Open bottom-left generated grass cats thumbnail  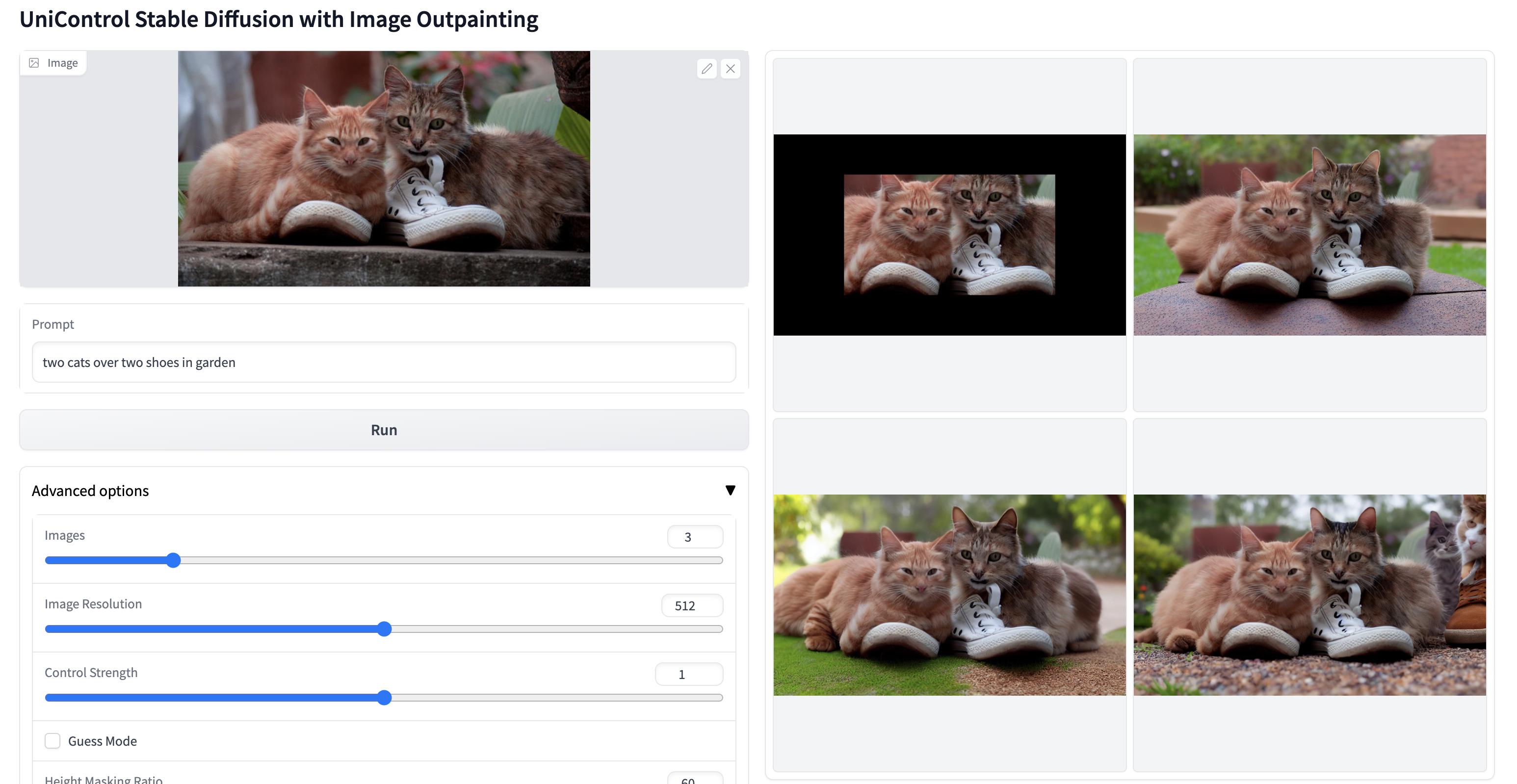[x=949, y=595]
